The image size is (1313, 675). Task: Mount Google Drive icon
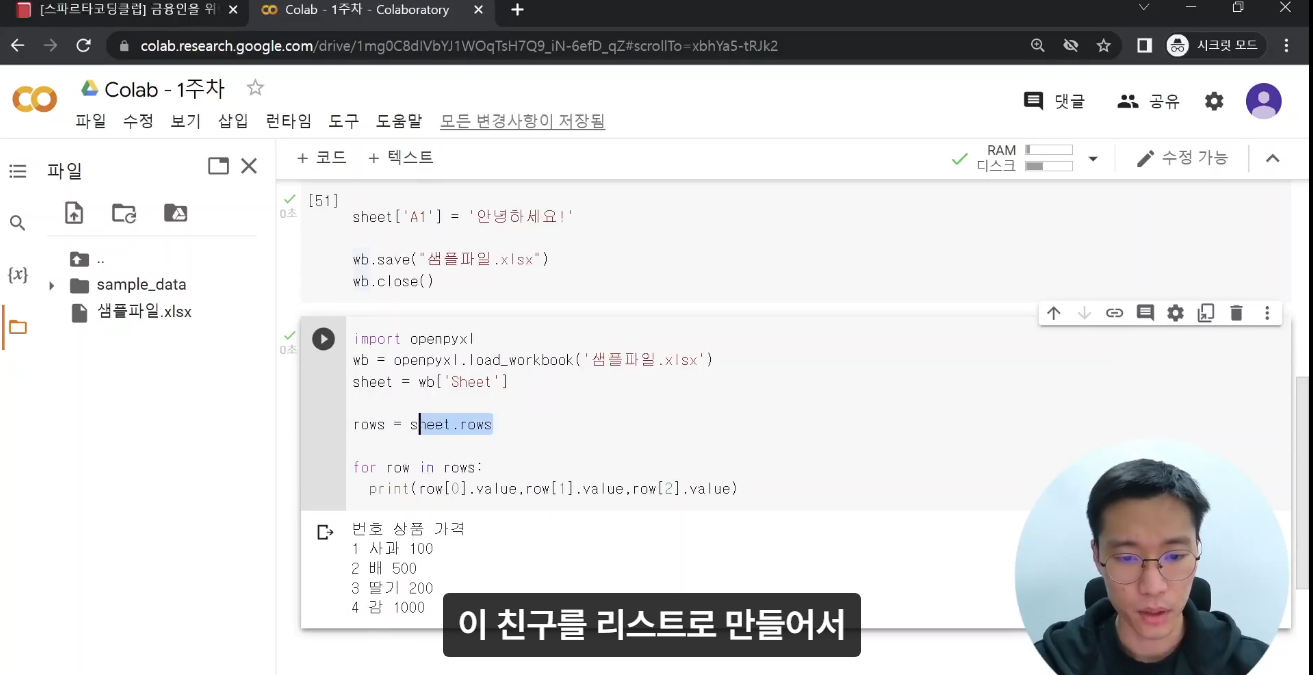coord(175,212)
